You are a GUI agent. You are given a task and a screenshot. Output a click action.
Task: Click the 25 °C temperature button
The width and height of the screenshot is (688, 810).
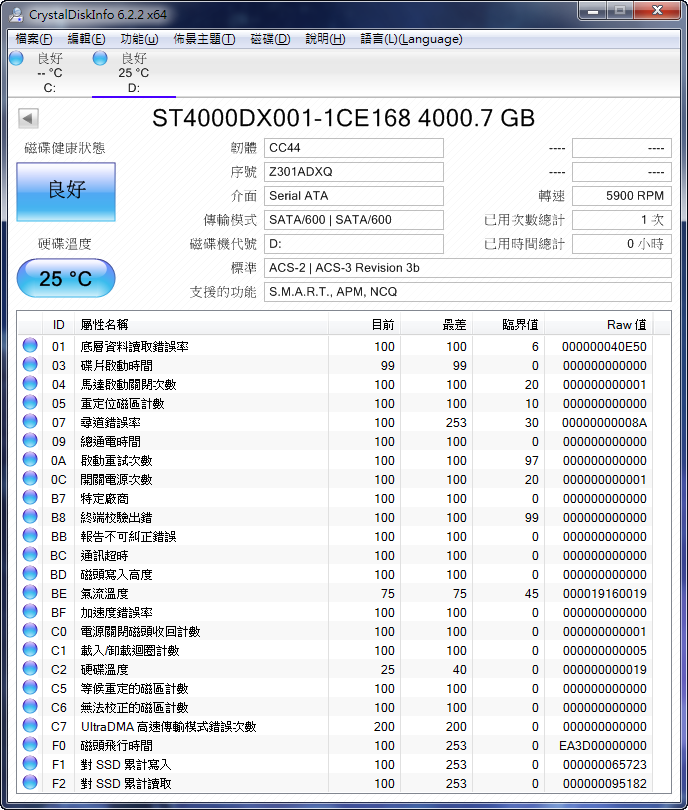click(x=66, y=278)
